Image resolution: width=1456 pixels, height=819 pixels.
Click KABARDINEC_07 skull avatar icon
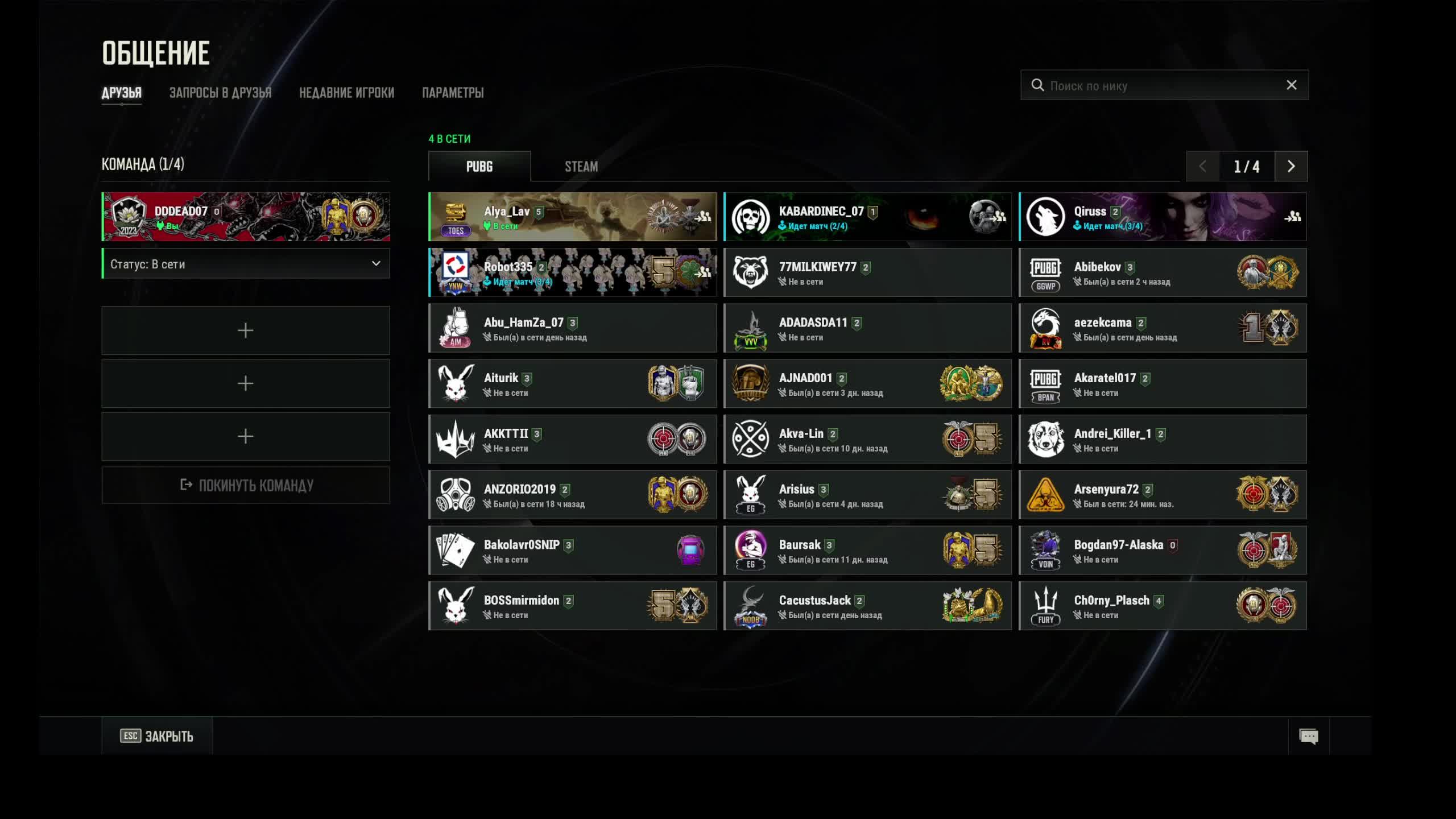[751, 217]
